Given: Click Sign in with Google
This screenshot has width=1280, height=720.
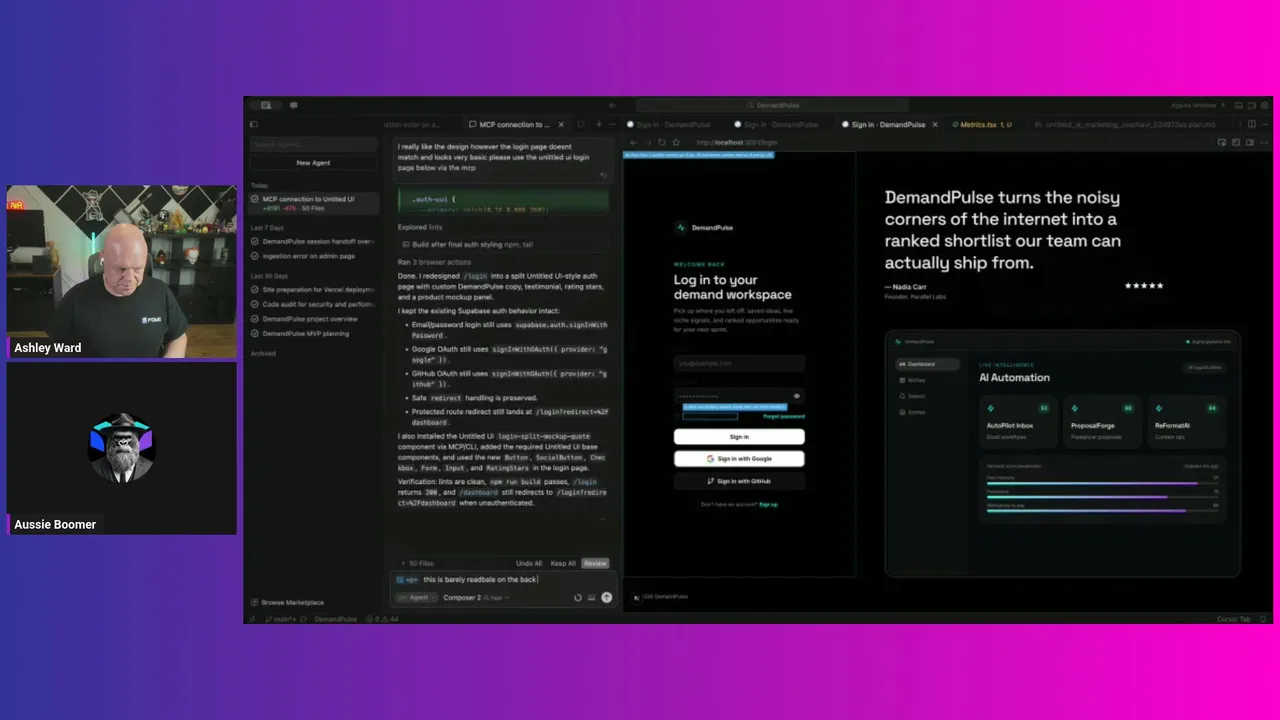Looking at the screenshot, I should (739, 459).
